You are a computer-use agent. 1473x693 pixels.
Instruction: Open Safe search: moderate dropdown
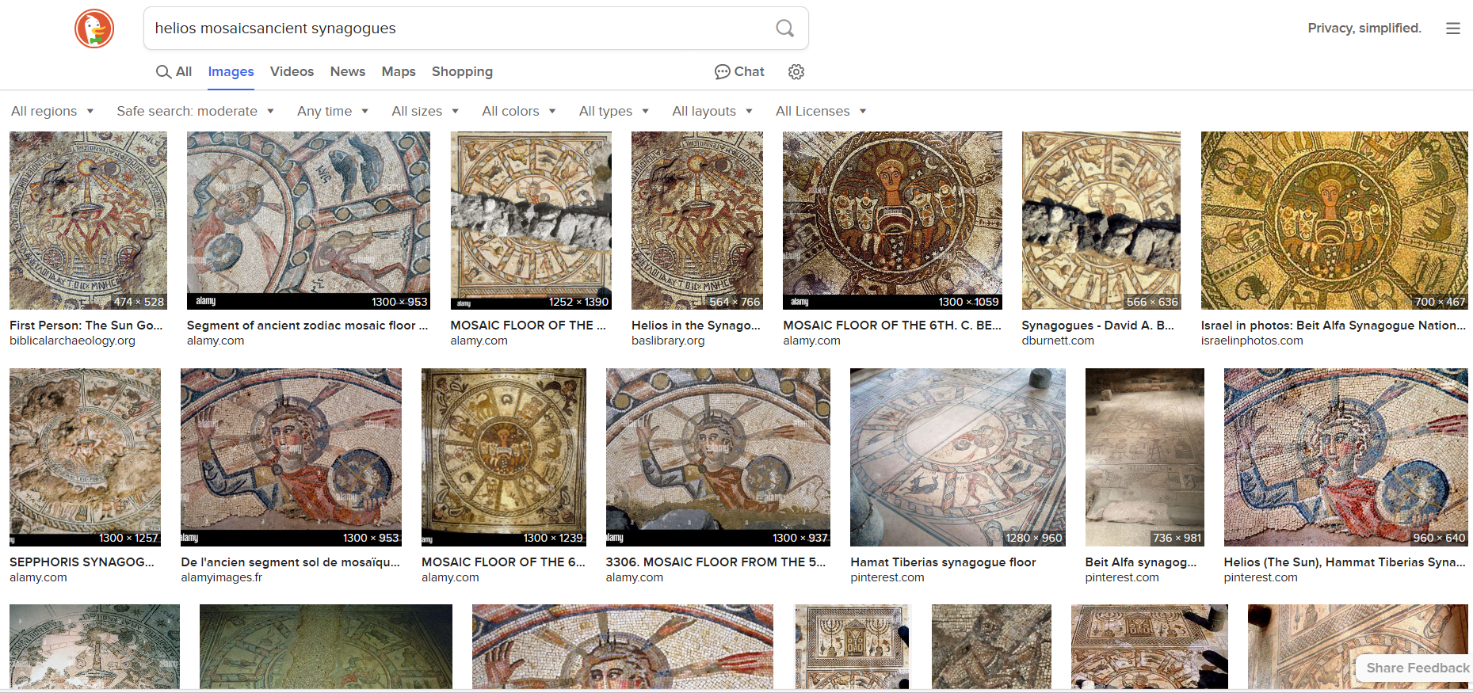tap(195, 111)
